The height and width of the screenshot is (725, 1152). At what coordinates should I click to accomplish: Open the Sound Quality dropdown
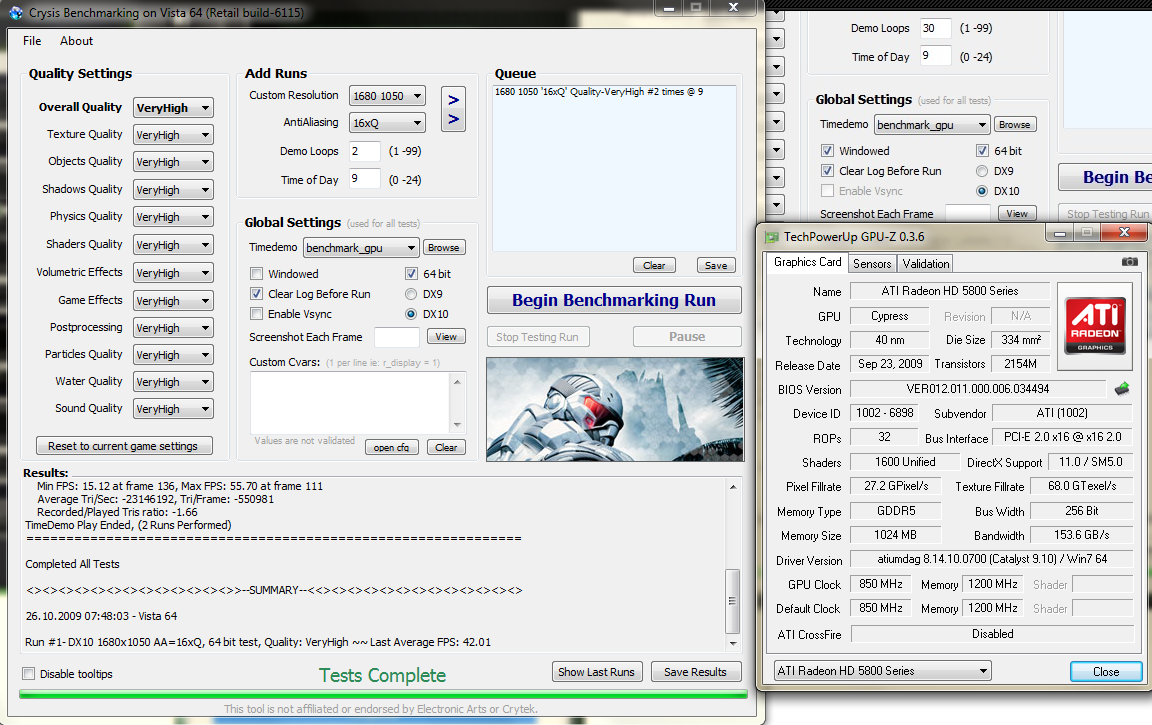point(173,408)
